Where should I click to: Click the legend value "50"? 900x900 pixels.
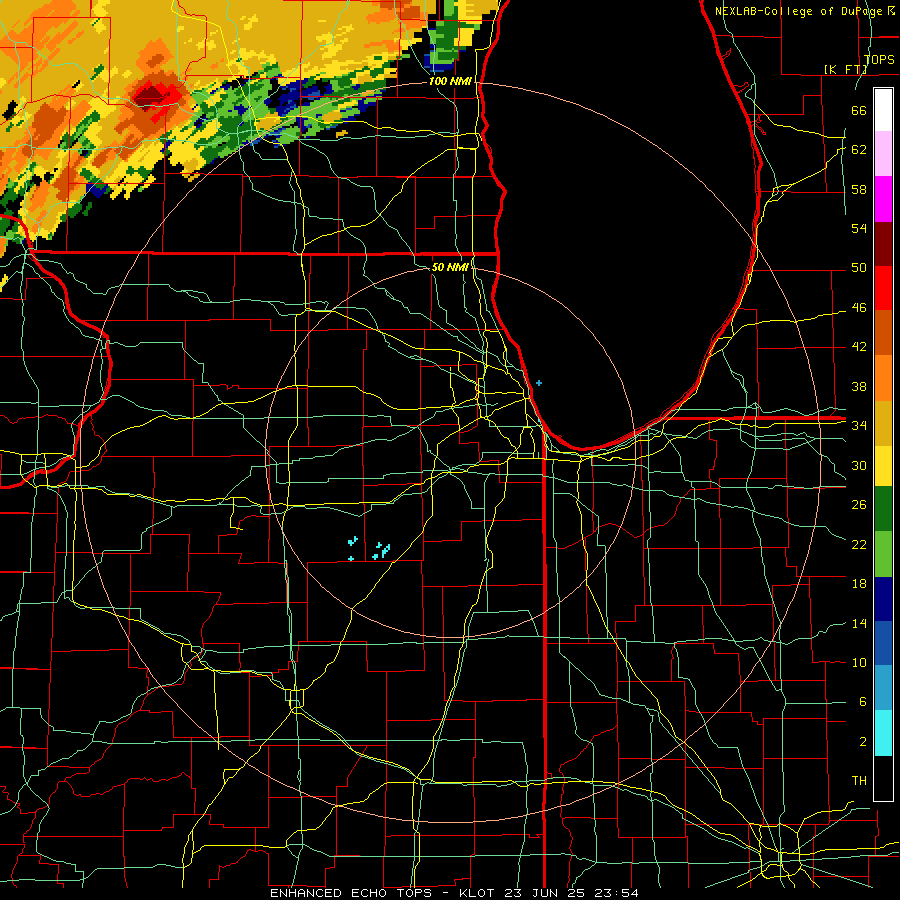(859, 268)
